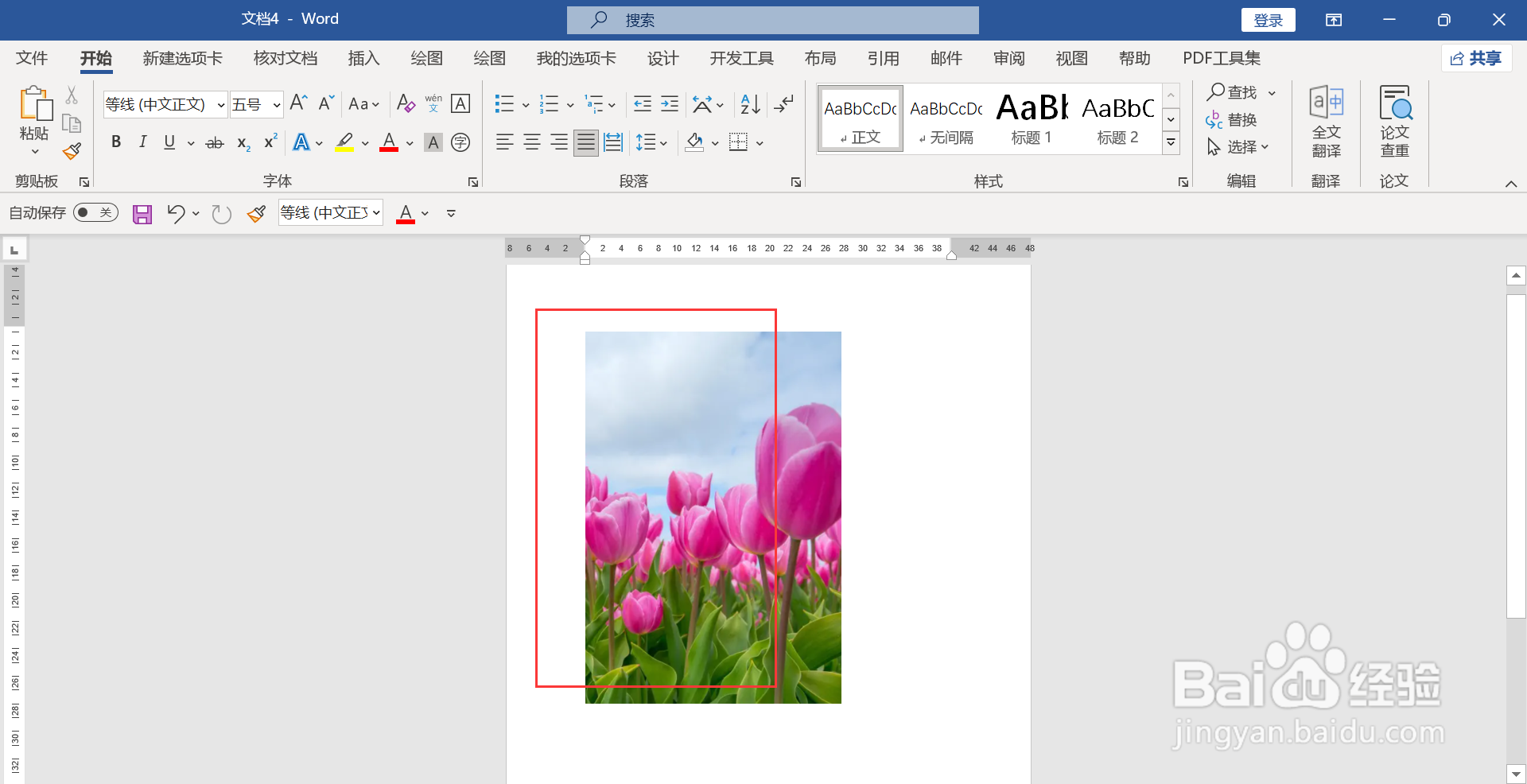Apply subscript formatting
The height and width of the screenshot is (784, 1527).
click(243, 143)
